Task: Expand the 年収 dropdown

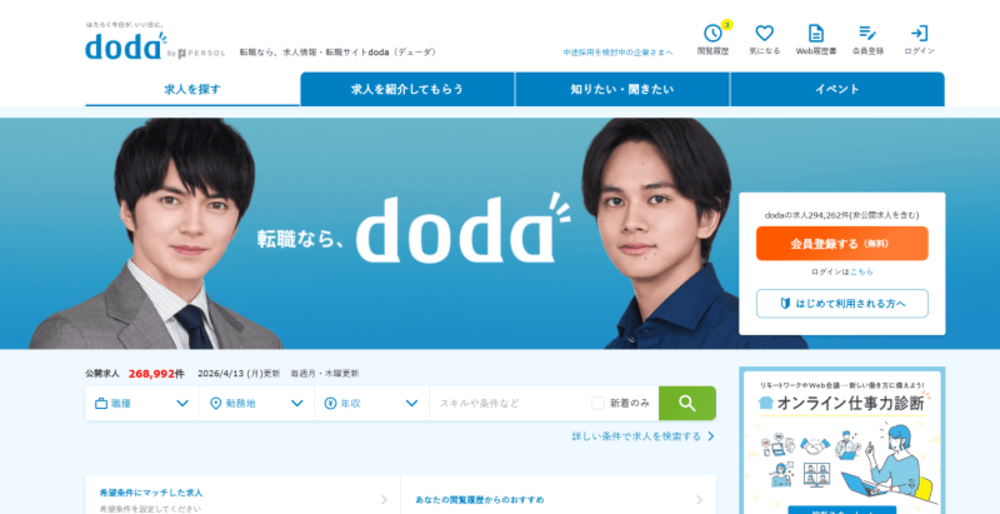Action: click(x=372, y=403)
